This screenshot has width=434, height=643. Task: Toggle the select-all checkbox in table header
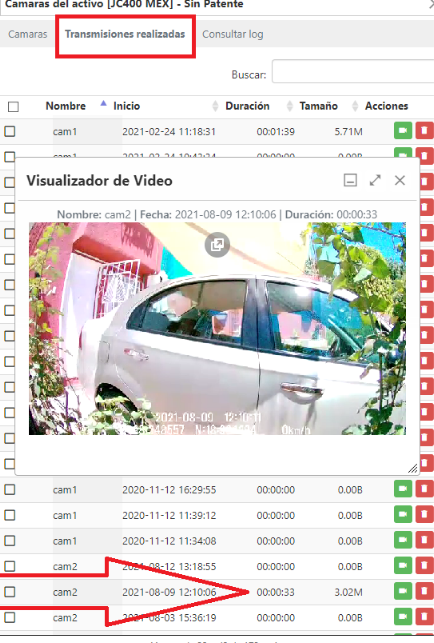point(13,107)
